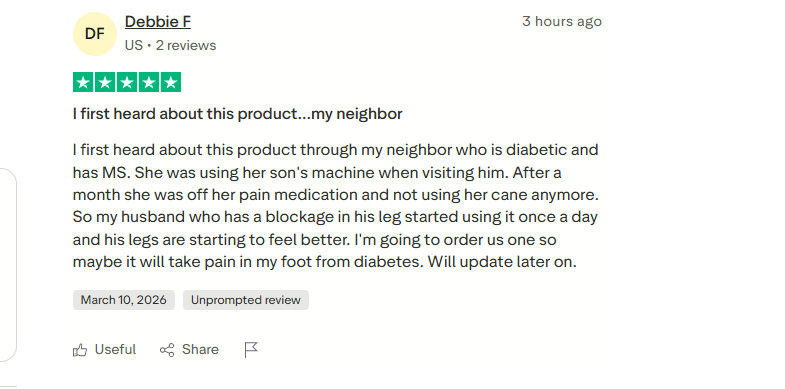
Task: Click the March 10, 2026 date tag
Action: tap(124, 300)
